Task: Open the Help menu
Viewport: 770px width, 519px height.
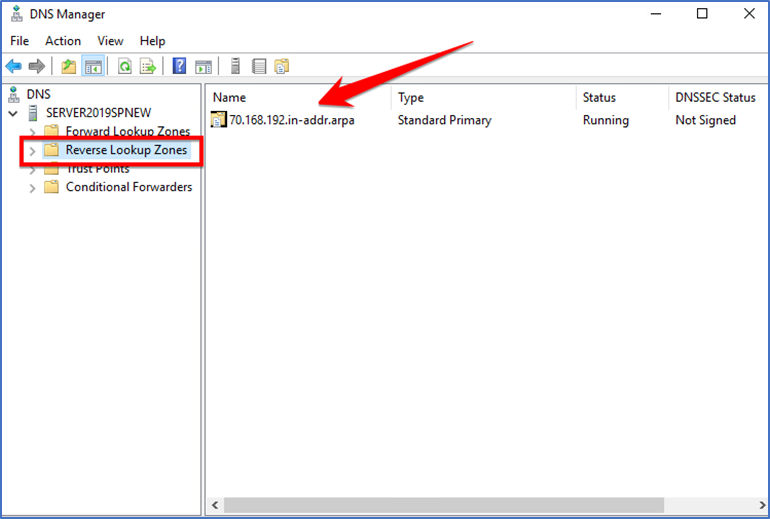Action: pyautogui.click(x=152, y=41)
